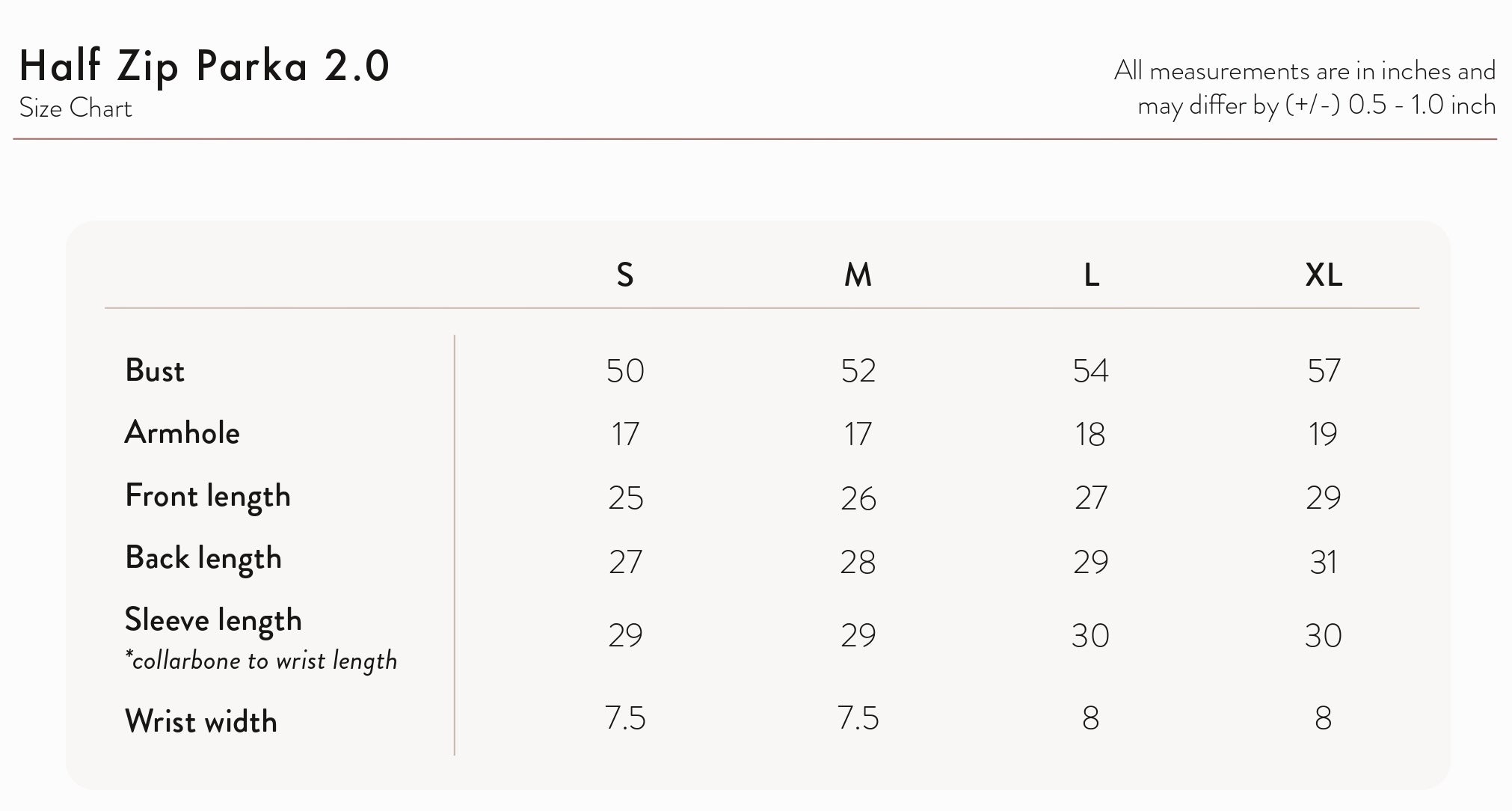1512x811 pixels.
Task: Click the "Size Chart" subtitle
Action: 76,108
